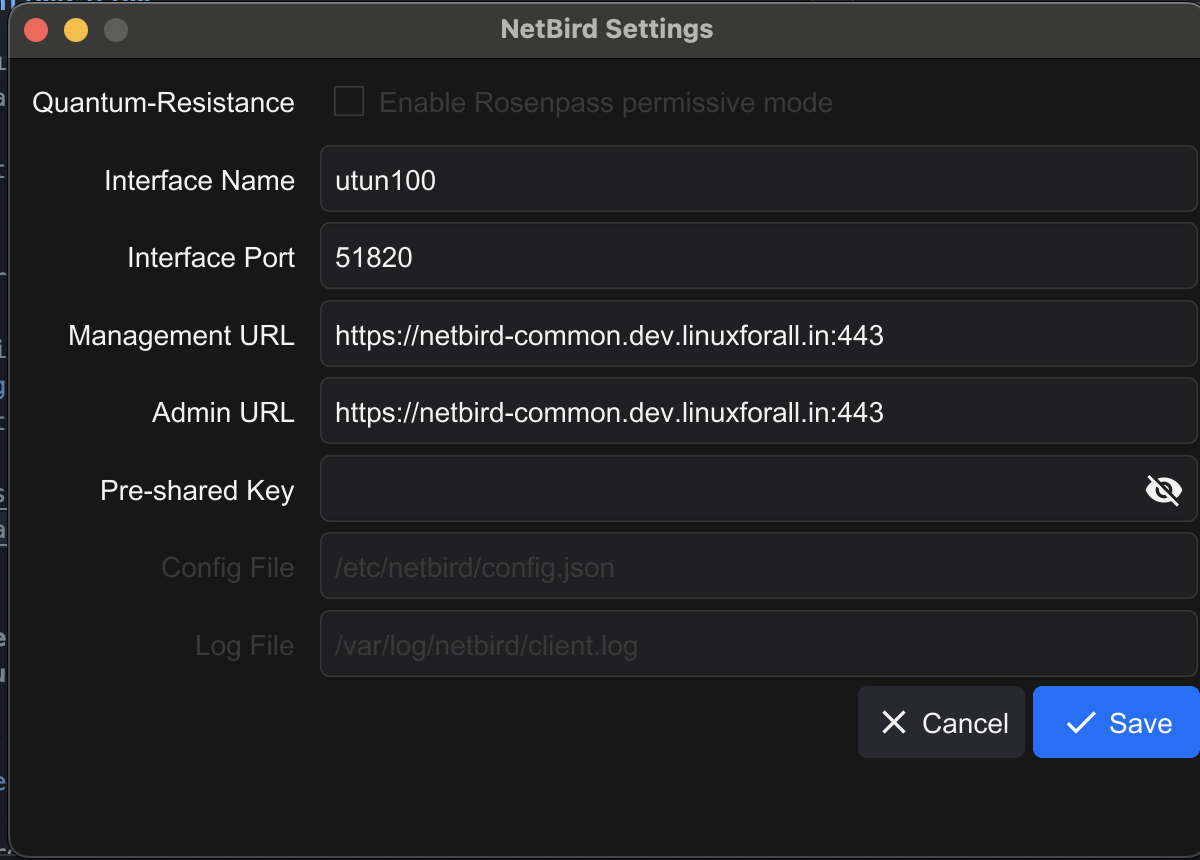
Task: Click into the Admin URL text field
Action: tap(758, 412)
